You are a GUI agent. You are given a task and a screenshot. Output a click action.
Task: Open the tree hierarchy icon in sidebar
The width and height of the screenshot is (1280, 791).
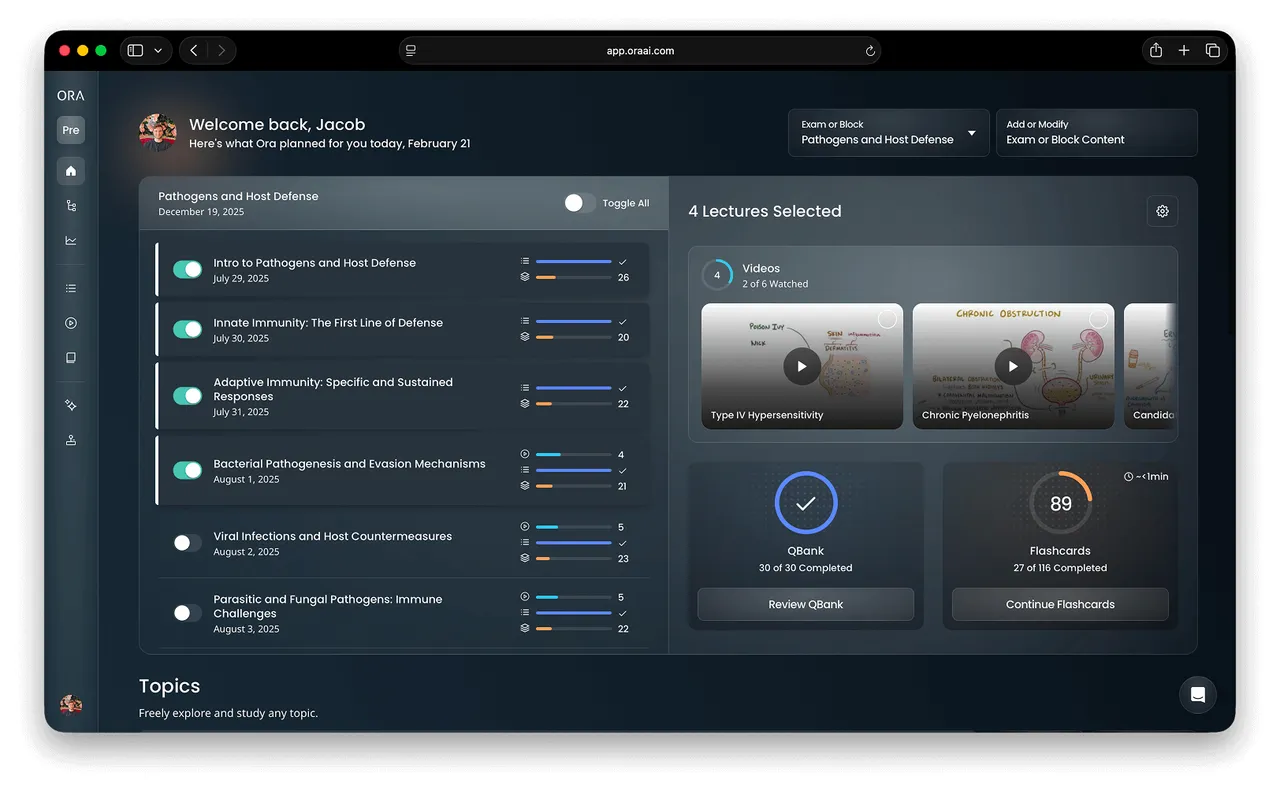click(x=70, y=206)
